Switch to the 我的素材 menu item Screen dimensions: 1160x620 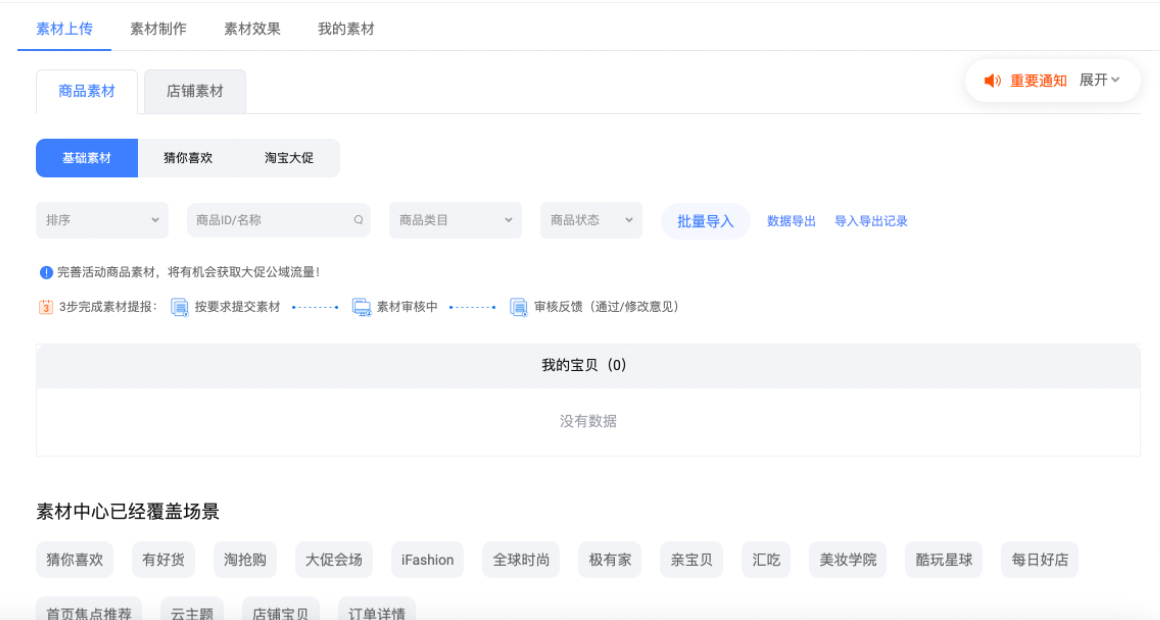point(345,29)
